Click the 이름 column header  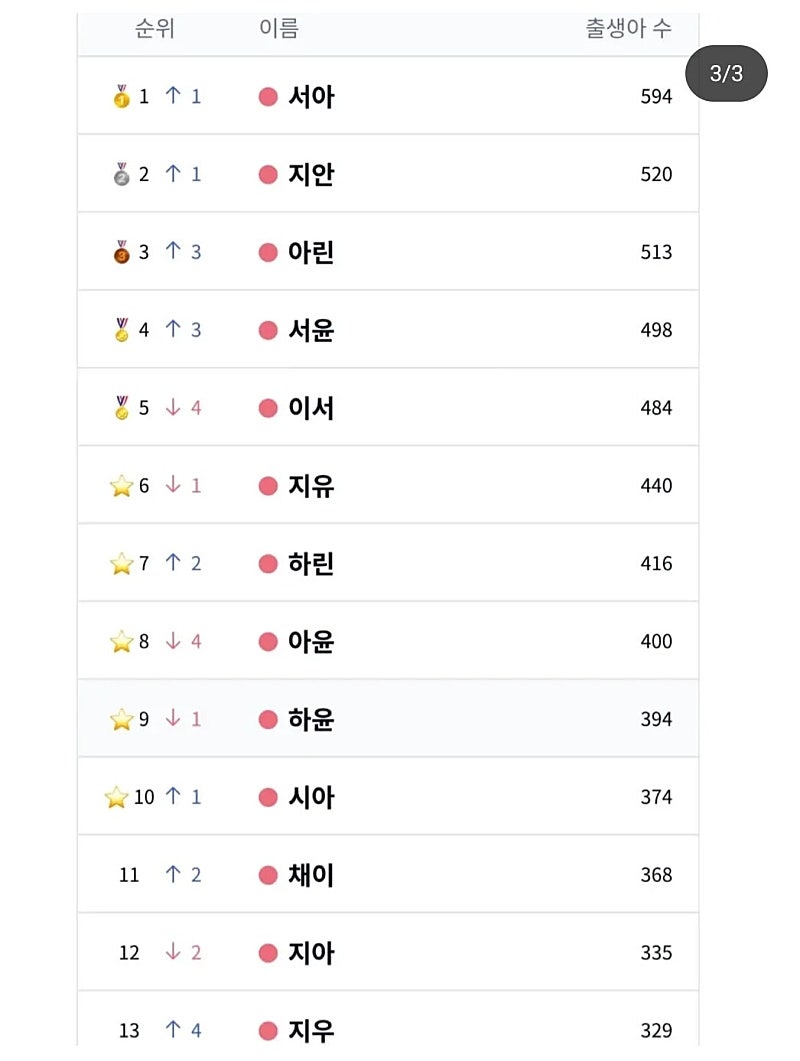[x=279, y=29]
